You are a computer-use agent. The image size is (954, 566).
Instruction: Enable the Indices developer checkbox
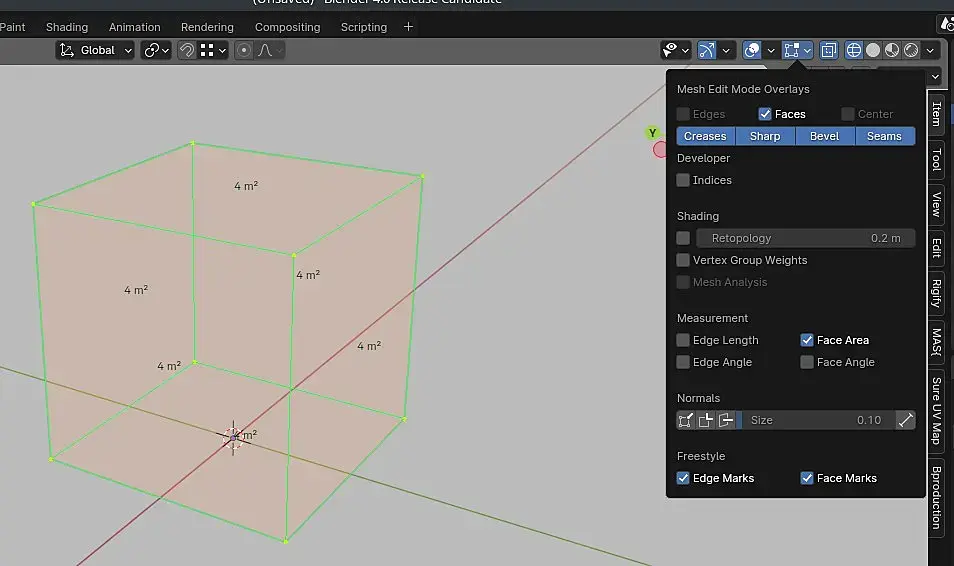pos(683,180)
